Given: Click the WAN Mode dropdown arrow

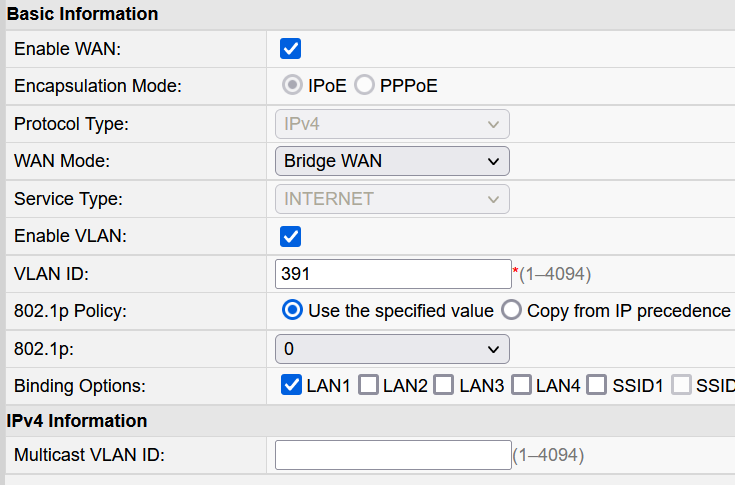Looking at the screenshot, I should [493, 162].
